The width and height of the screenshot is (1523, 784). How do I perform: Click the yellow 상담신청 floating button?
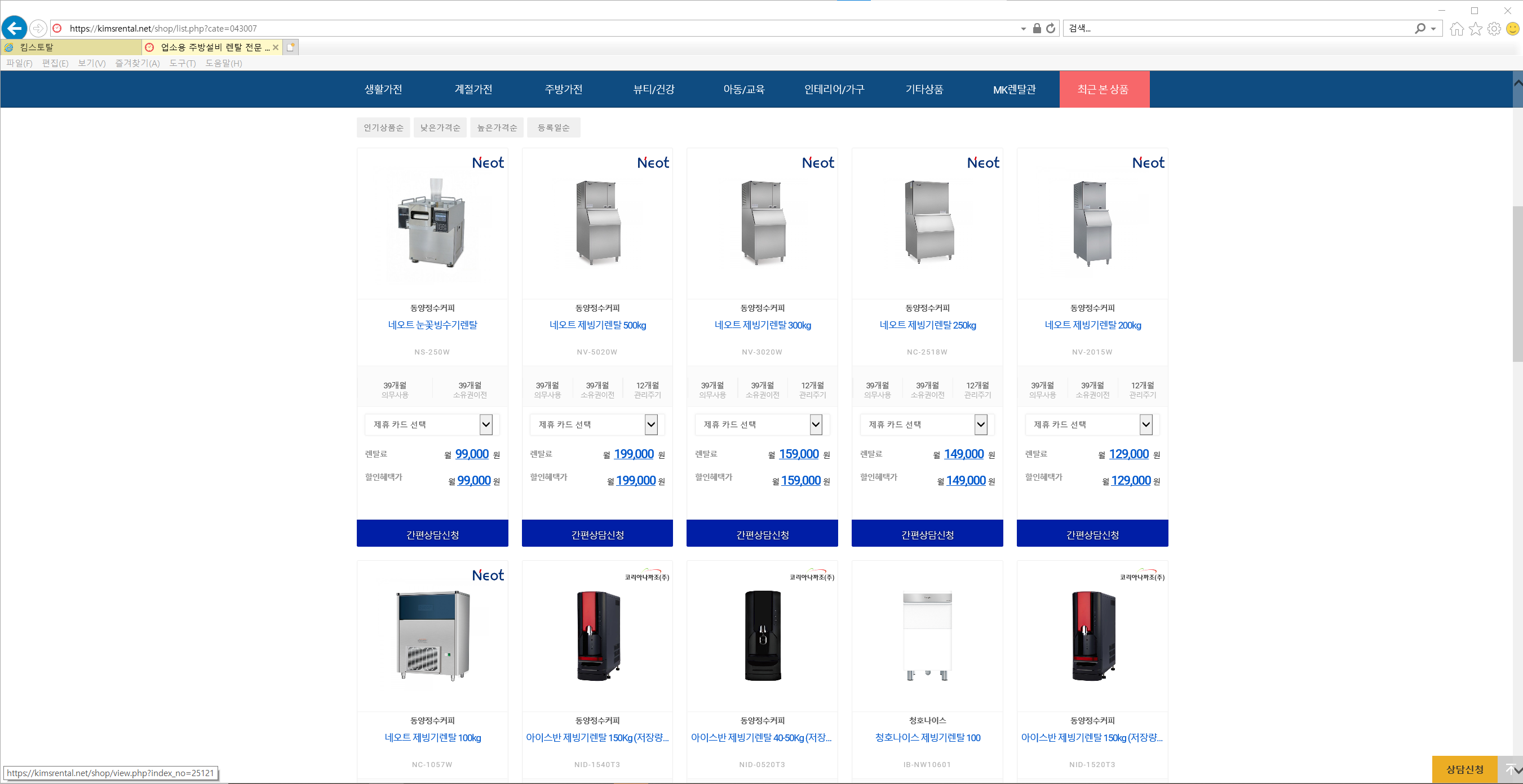[x=1464, y=769]
